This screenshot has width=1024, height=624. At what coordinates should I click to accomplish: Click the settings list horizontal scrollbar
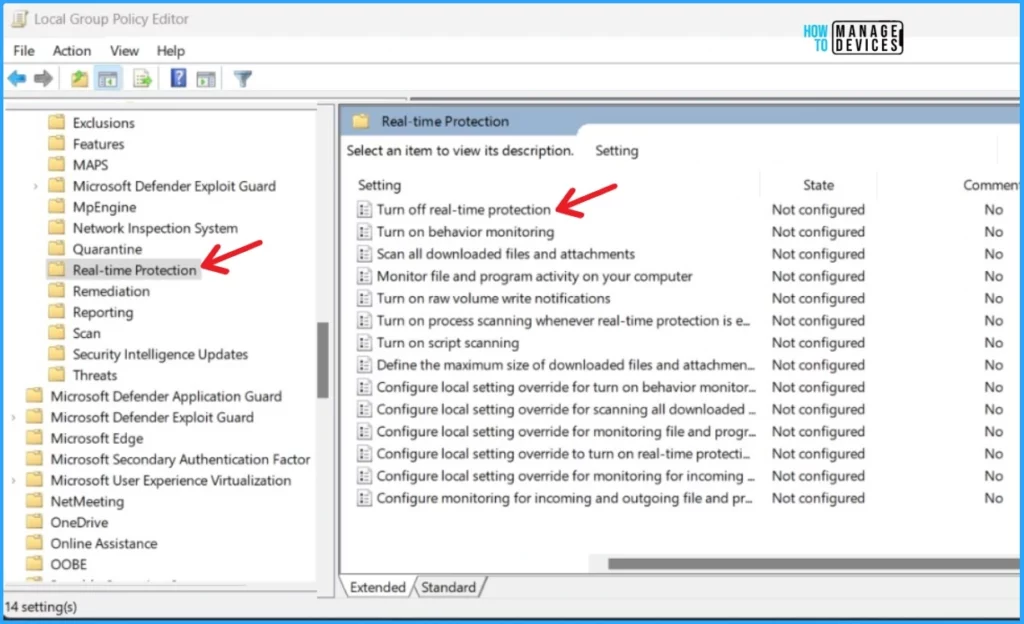[813, 563]
